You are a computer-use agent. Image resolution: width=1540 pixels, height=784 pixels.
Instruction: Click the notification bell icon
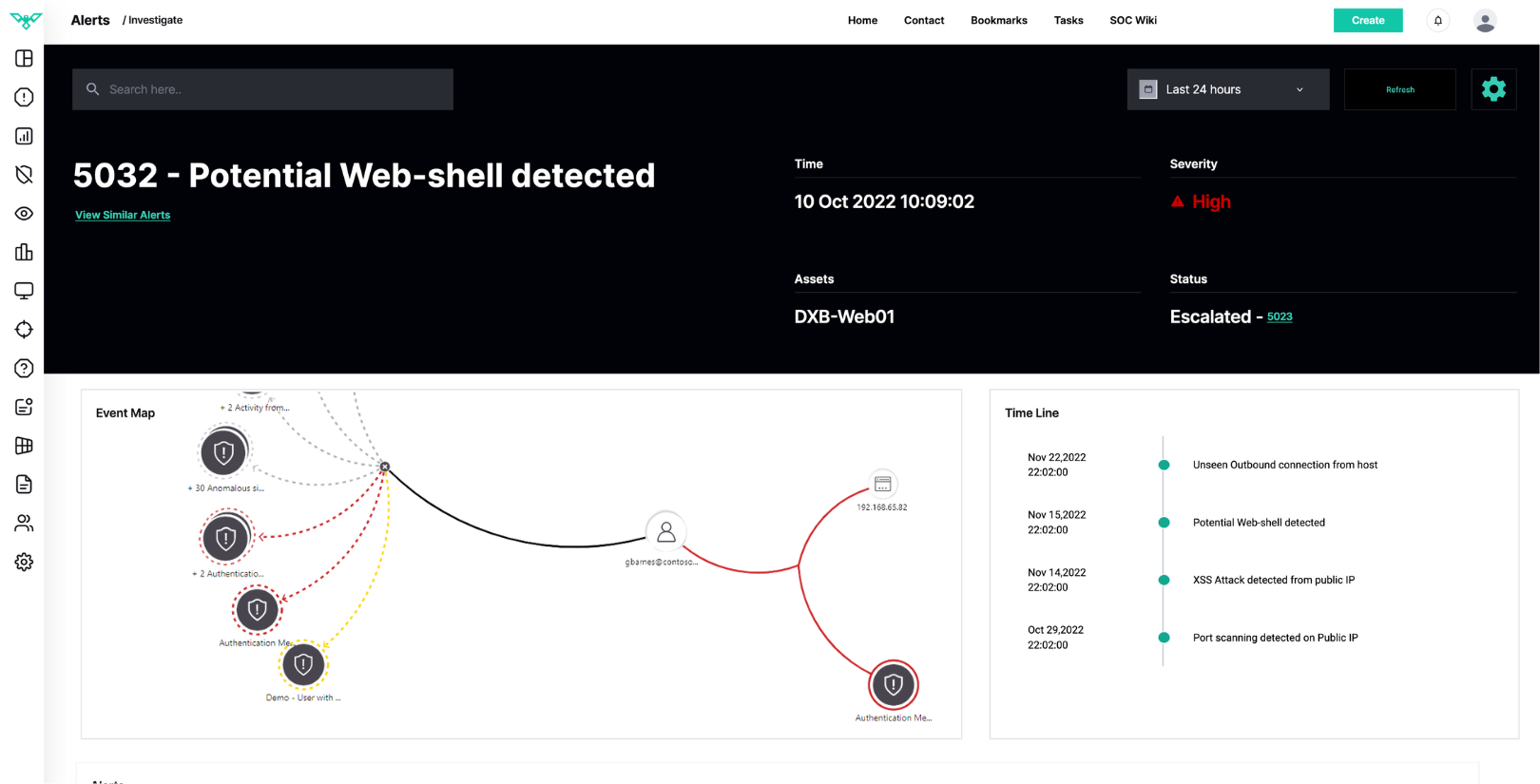[x=1437, y=21]
